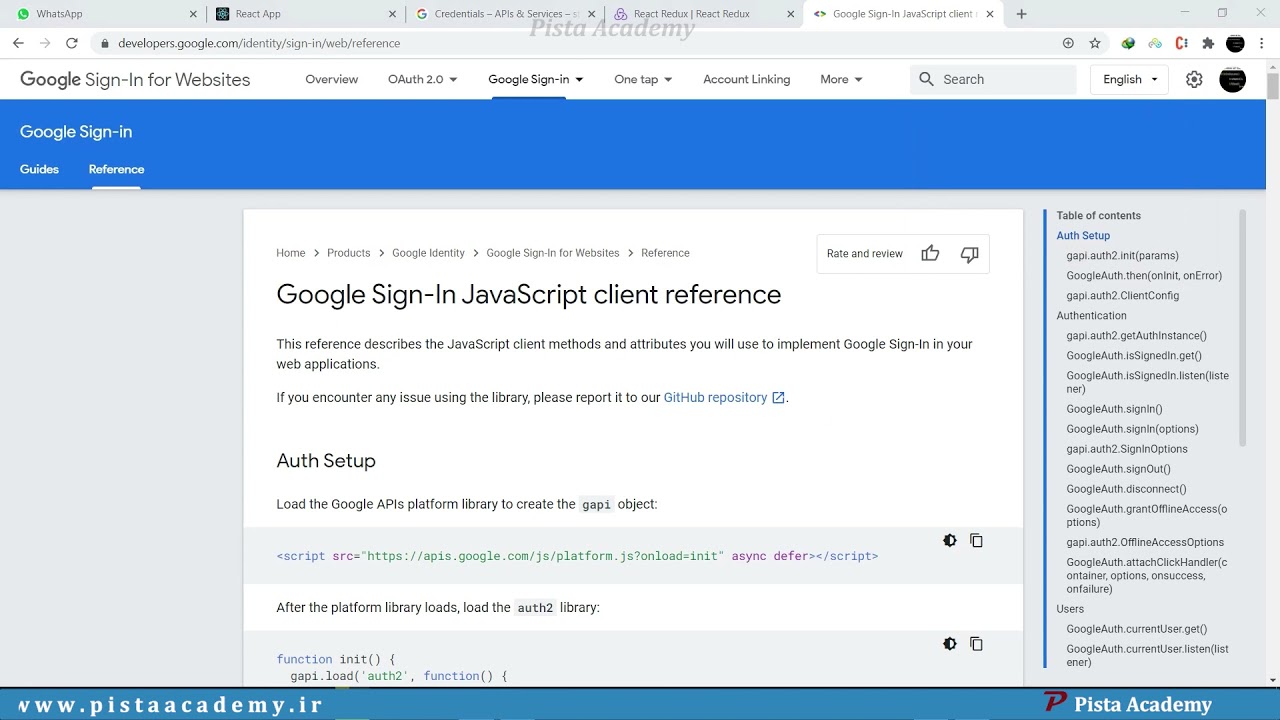Open the Chrome extensions puzzle icon

(x=1208, y=43)
